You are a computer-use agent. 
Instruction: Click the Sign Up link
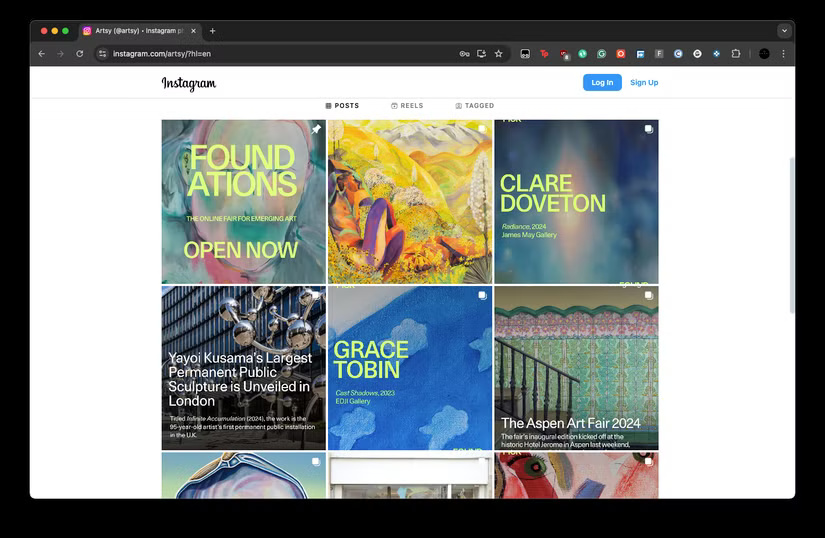click(644, 83)
